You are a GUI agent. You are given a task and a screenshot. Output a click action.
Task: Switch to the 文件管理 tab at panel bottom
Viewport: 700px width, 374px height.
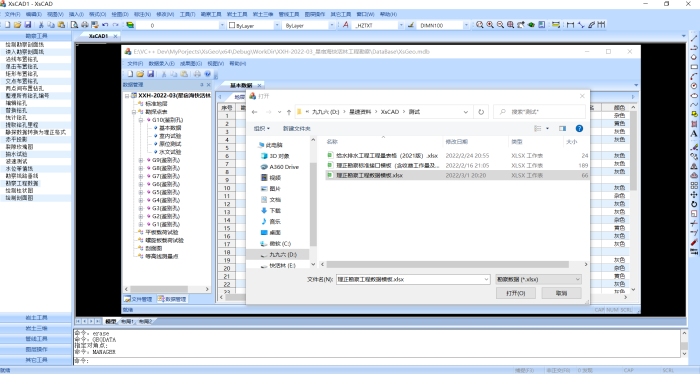point(138,299)
